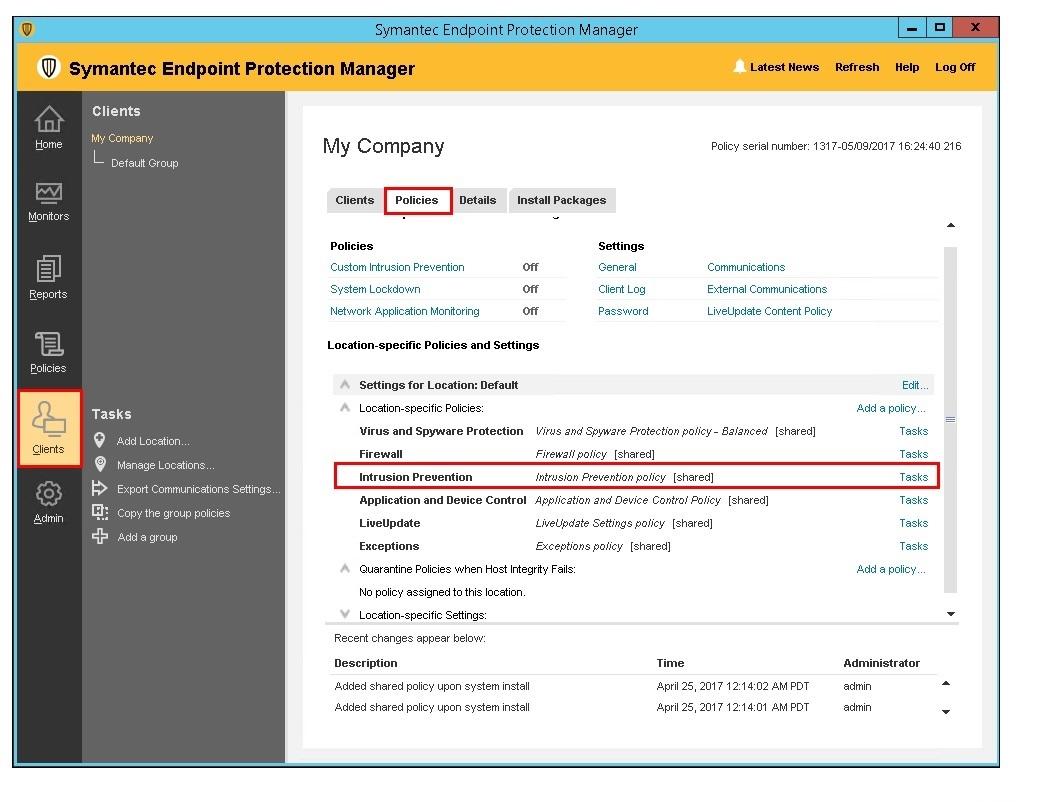Open the Reports section icon

[49, 269]
